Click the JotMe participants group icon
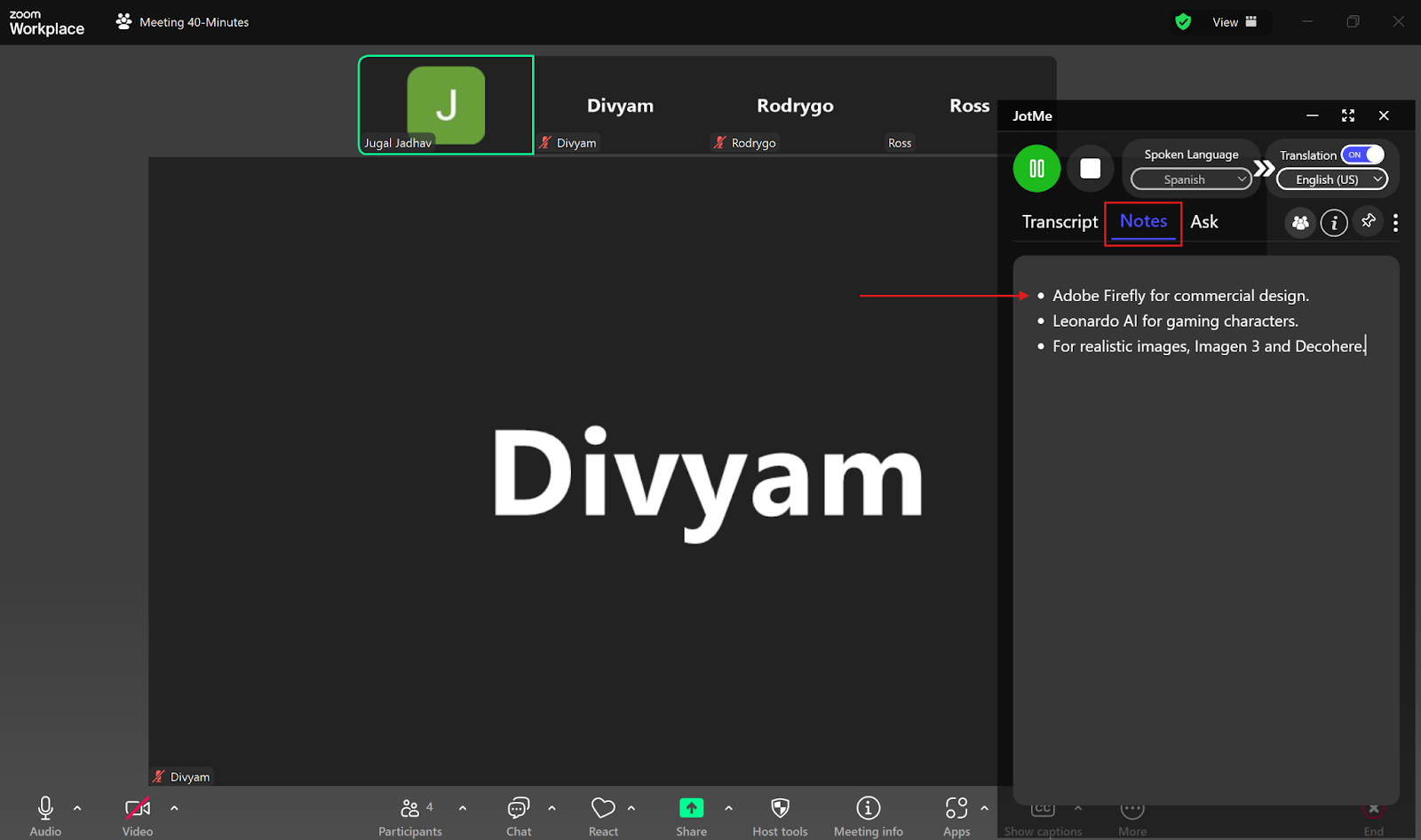This screenshot has height=840, width=1421. click(1300, 223)
